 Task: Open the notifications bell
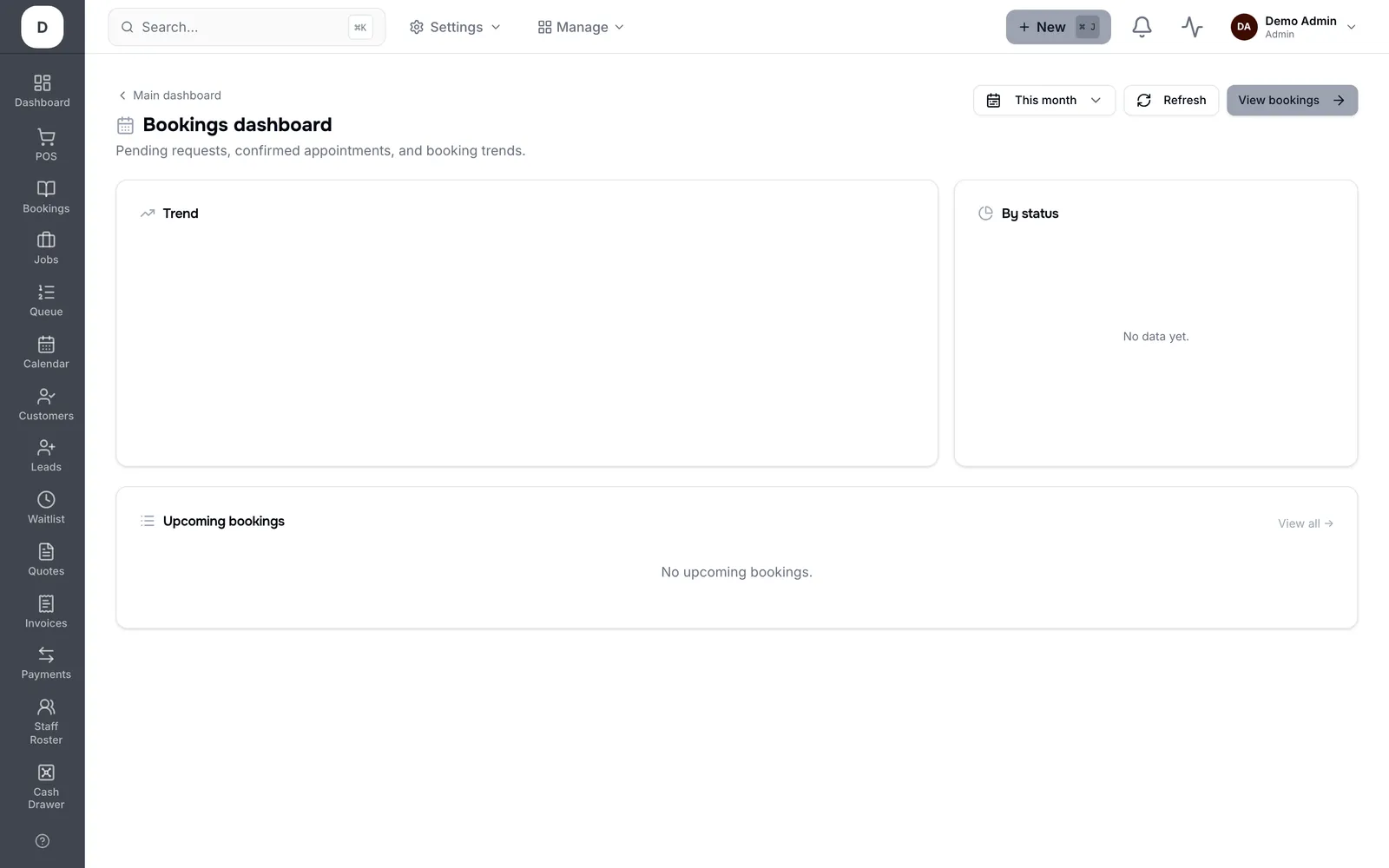click(1142, 27)
